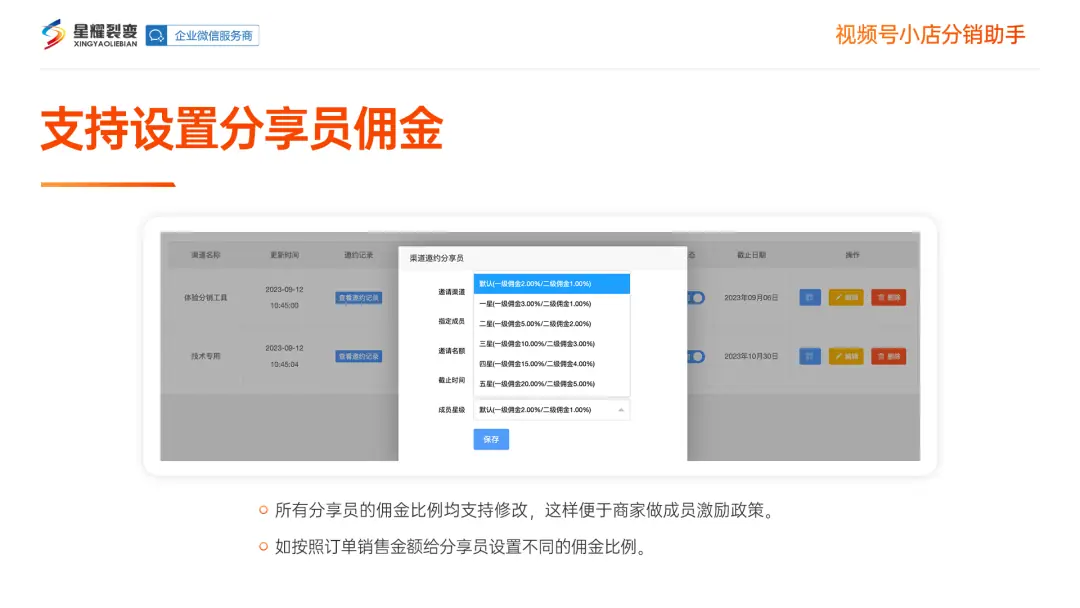The image size is (1080, 608).
Task: Click the 截止日期 column header
Action: [751, 255]
